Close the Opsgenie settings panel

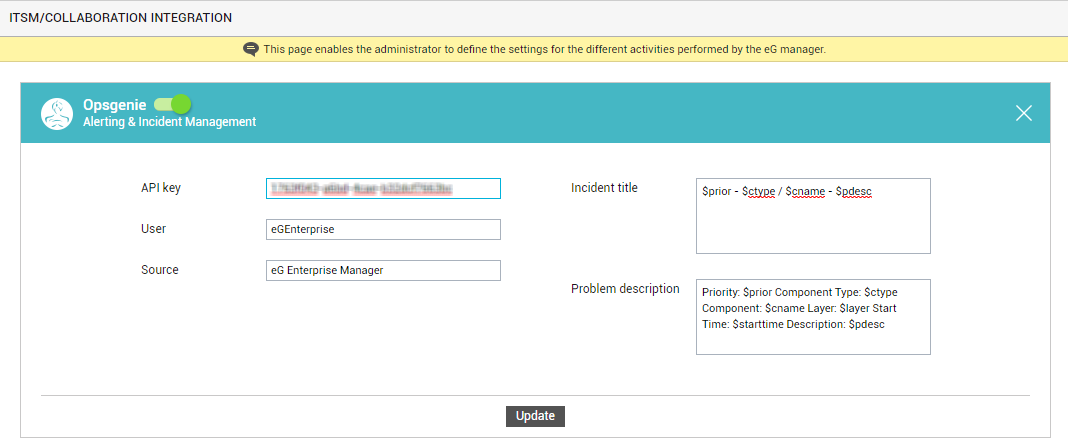pyautogui.click(x=1024, y=114)
